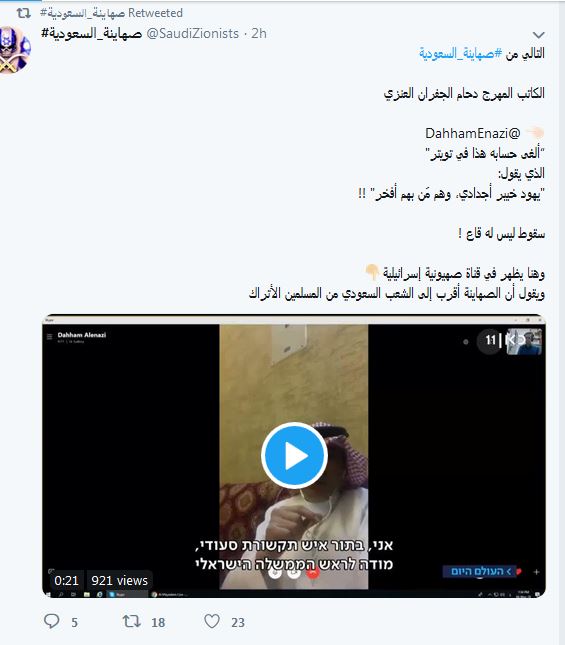The width and height of the screenshot is (565, 645).
Task: Click the hamburger menu icon in video
Action: (49, 336)
